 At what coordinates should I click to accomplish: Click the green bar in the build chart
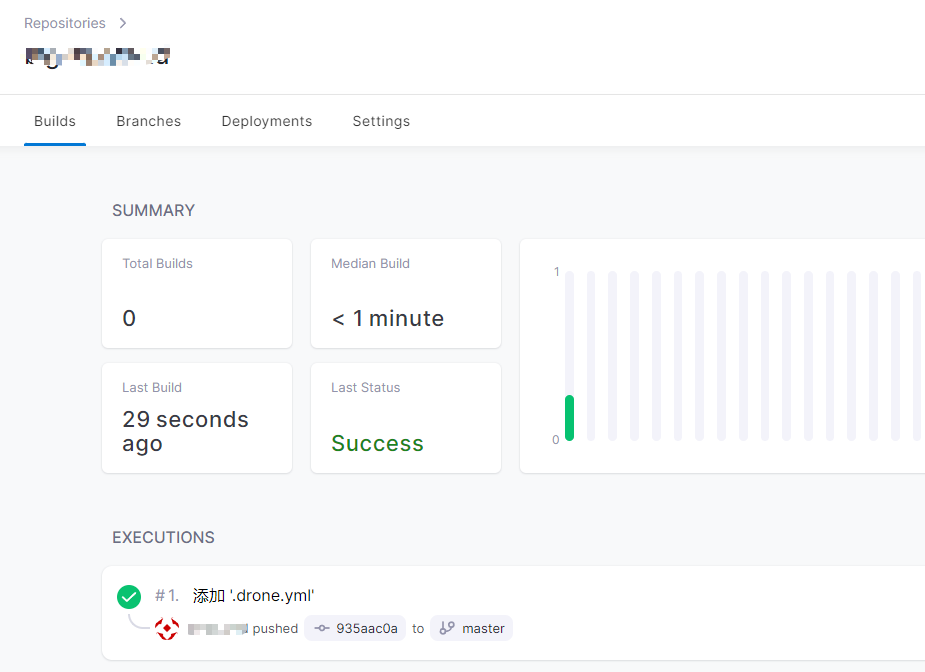pos(569,418)
